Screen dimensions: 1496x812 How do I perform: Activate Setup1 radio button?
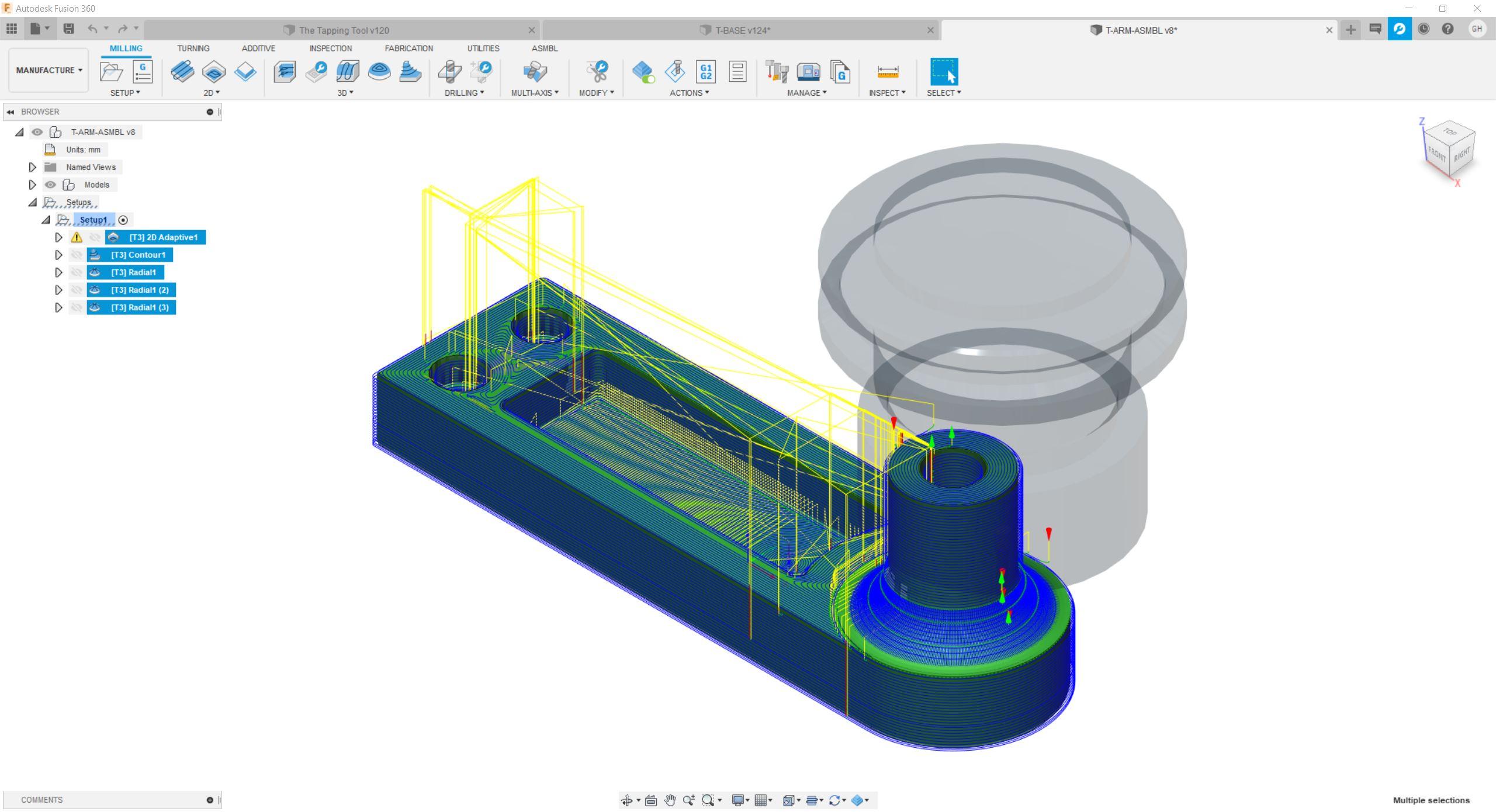tap(123, 220)
